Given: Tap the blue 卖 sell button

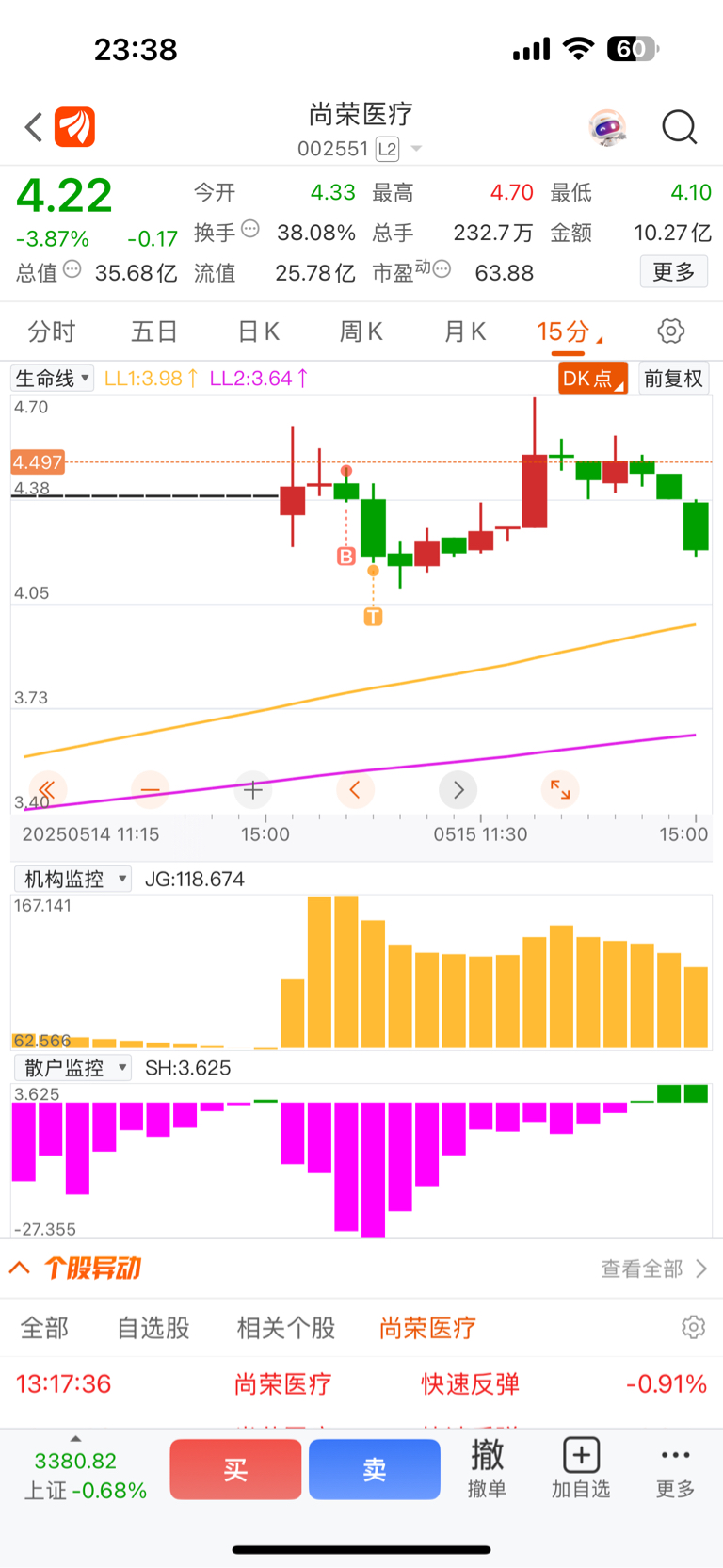Looking at the screenshot, I should tap(375, 1469).
